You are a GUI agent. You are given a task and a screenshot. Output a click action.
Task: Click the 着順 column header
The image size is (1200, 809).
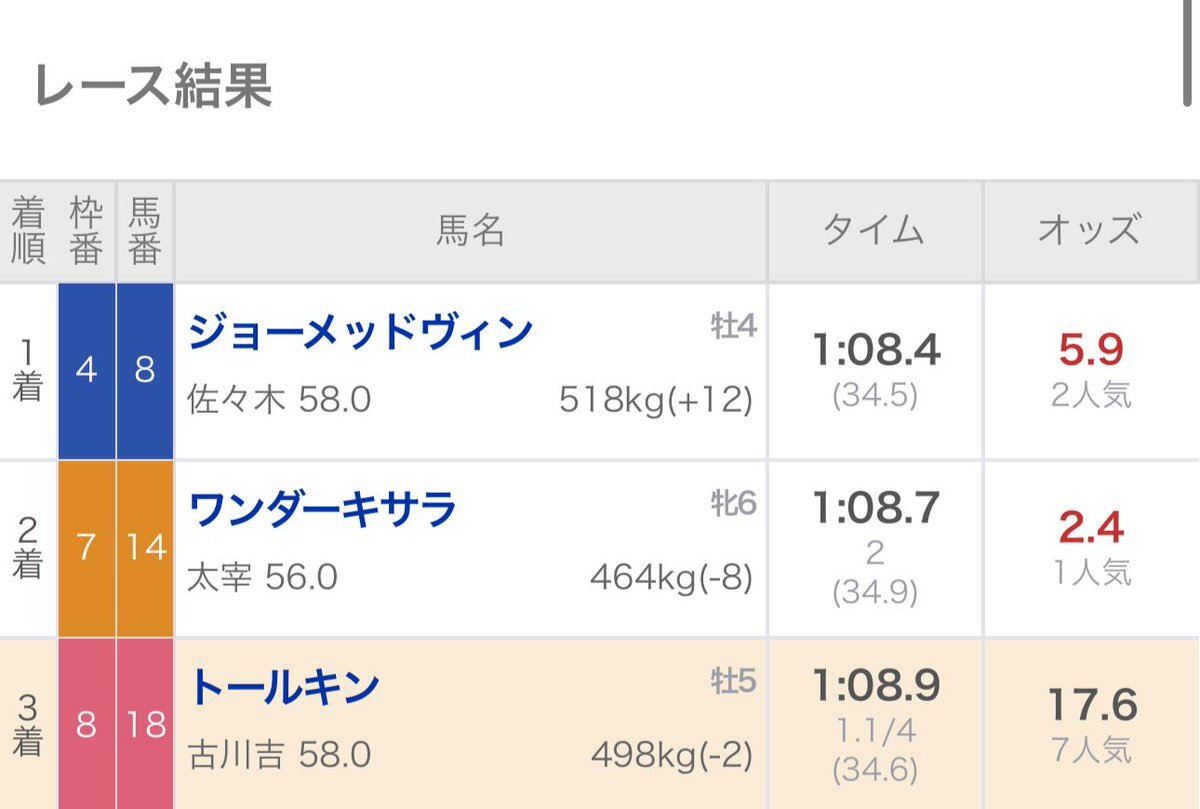point(28,232)
